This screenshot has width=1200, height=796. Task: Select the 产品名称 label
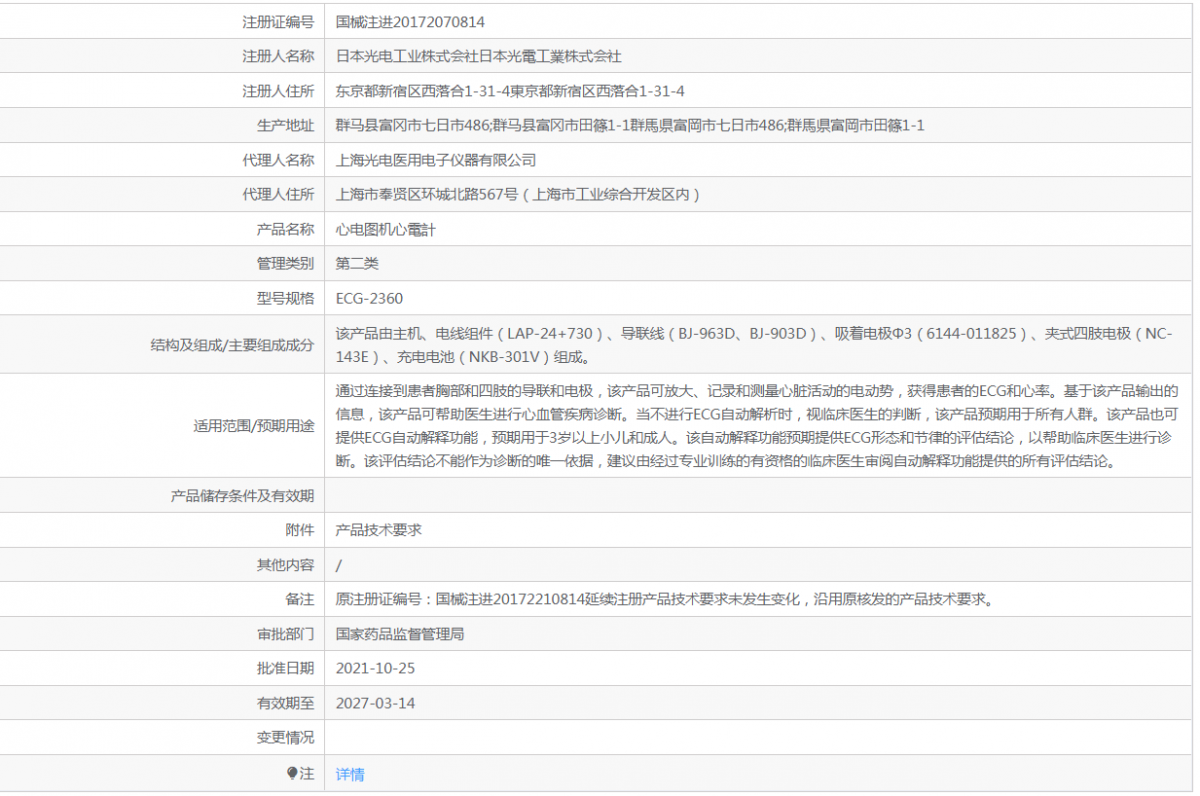tap(285, 229)
